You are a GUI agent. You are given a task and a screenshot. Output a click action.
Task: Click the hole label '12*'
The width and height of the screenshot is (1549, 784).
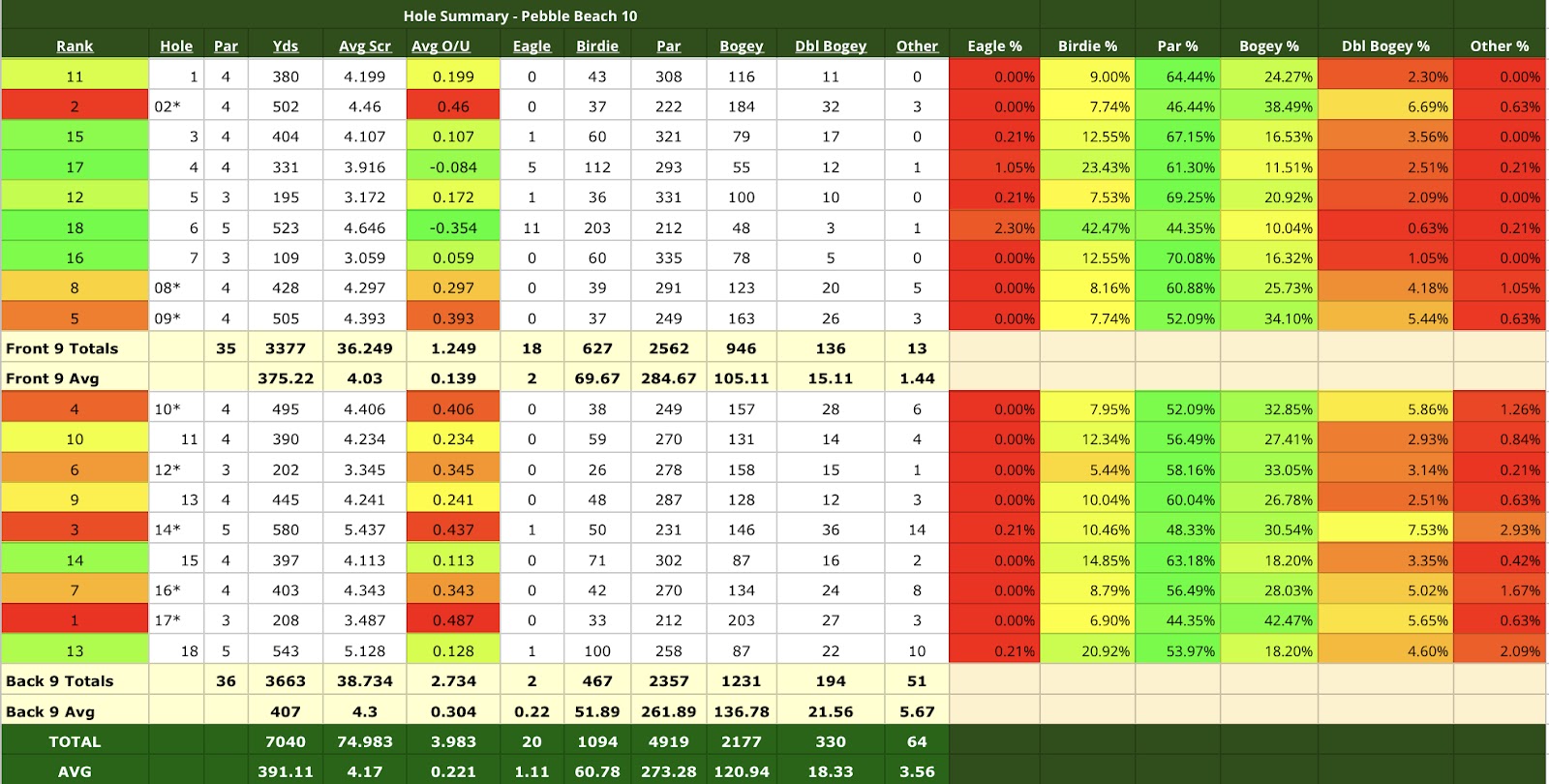[x=167, y=469]
